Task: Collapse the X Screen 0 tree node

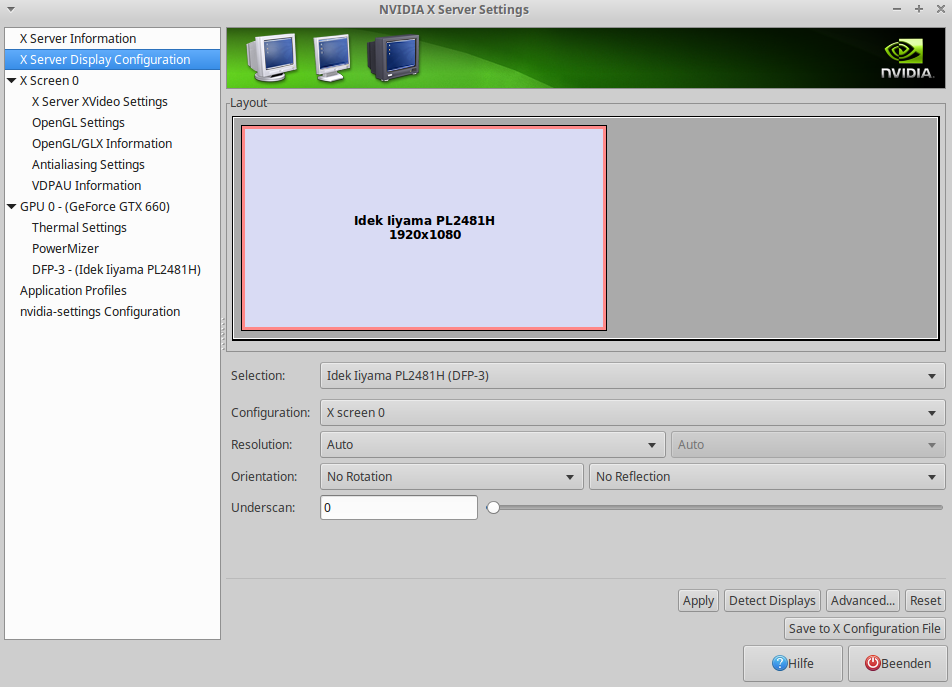Action: (12, 80)
